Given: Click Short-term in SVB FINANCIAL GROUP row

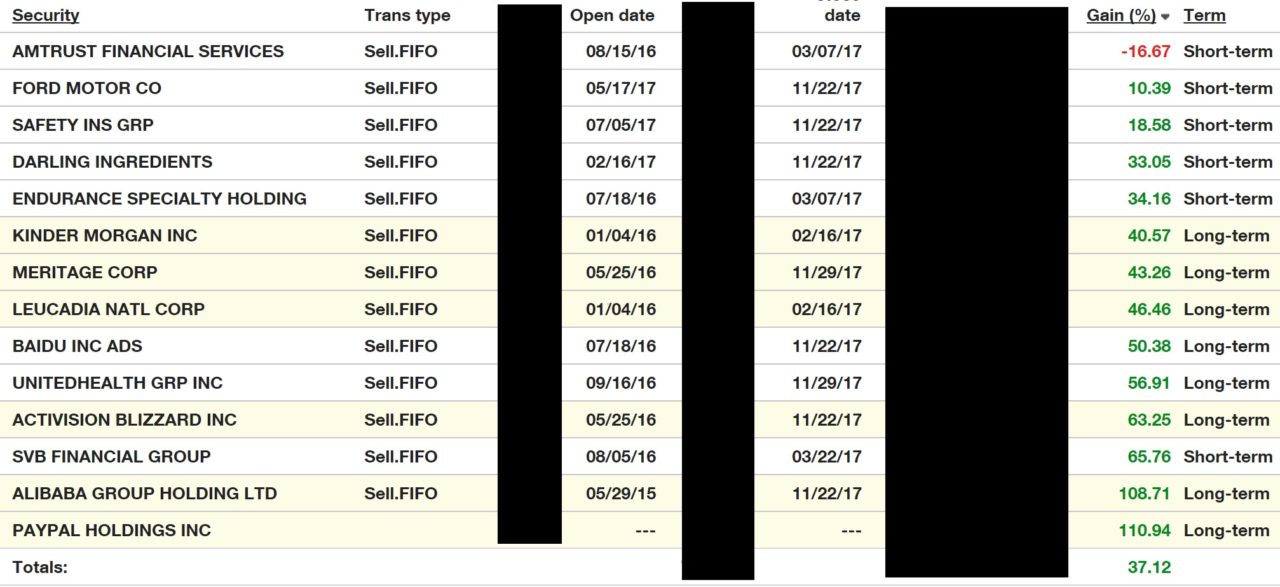Looking at the screenshot, I should [x=1227, y=457].
